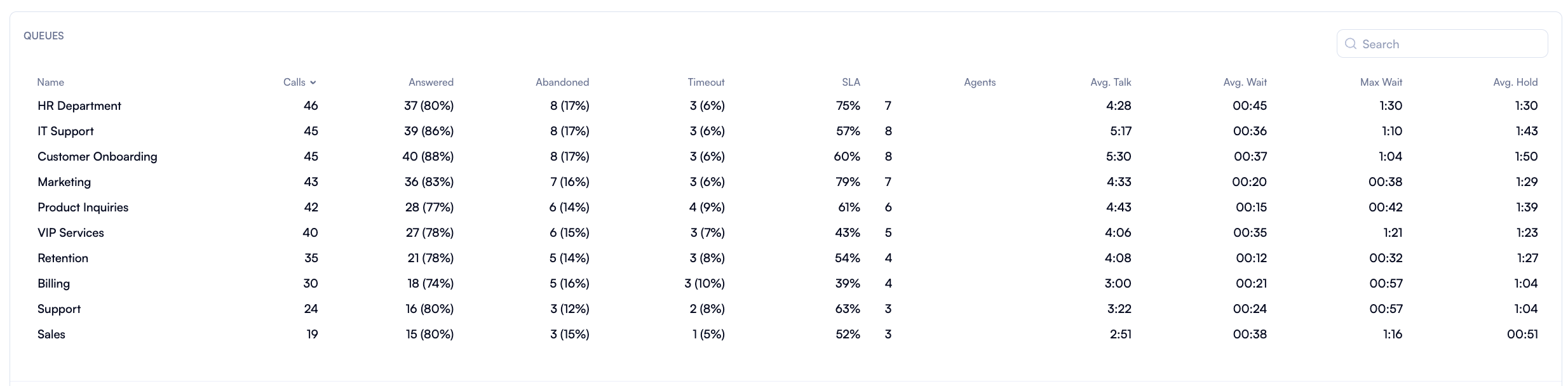
Task: Select the VIP Services queue
Action: (x=71, y=233)
